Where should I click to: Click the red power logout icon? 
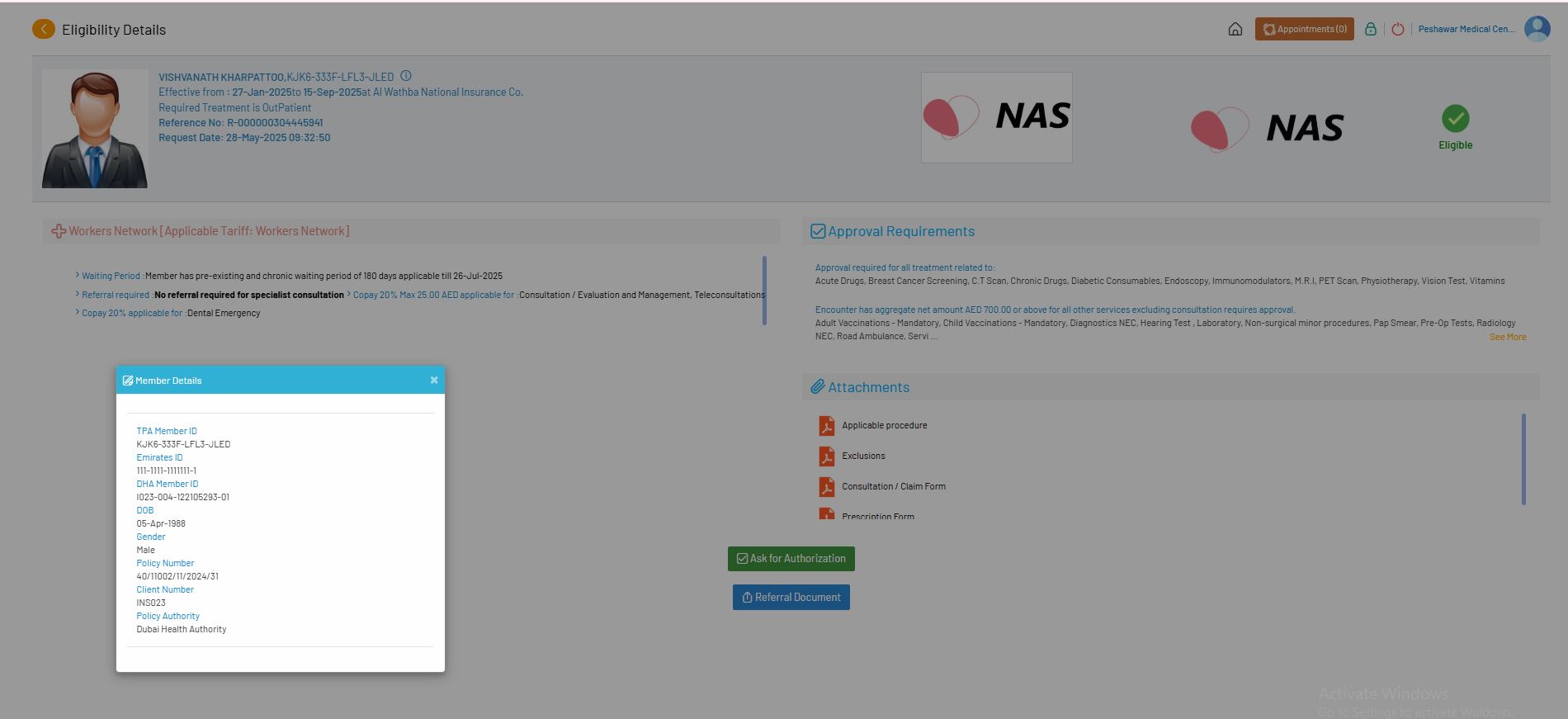(1397, 29)
